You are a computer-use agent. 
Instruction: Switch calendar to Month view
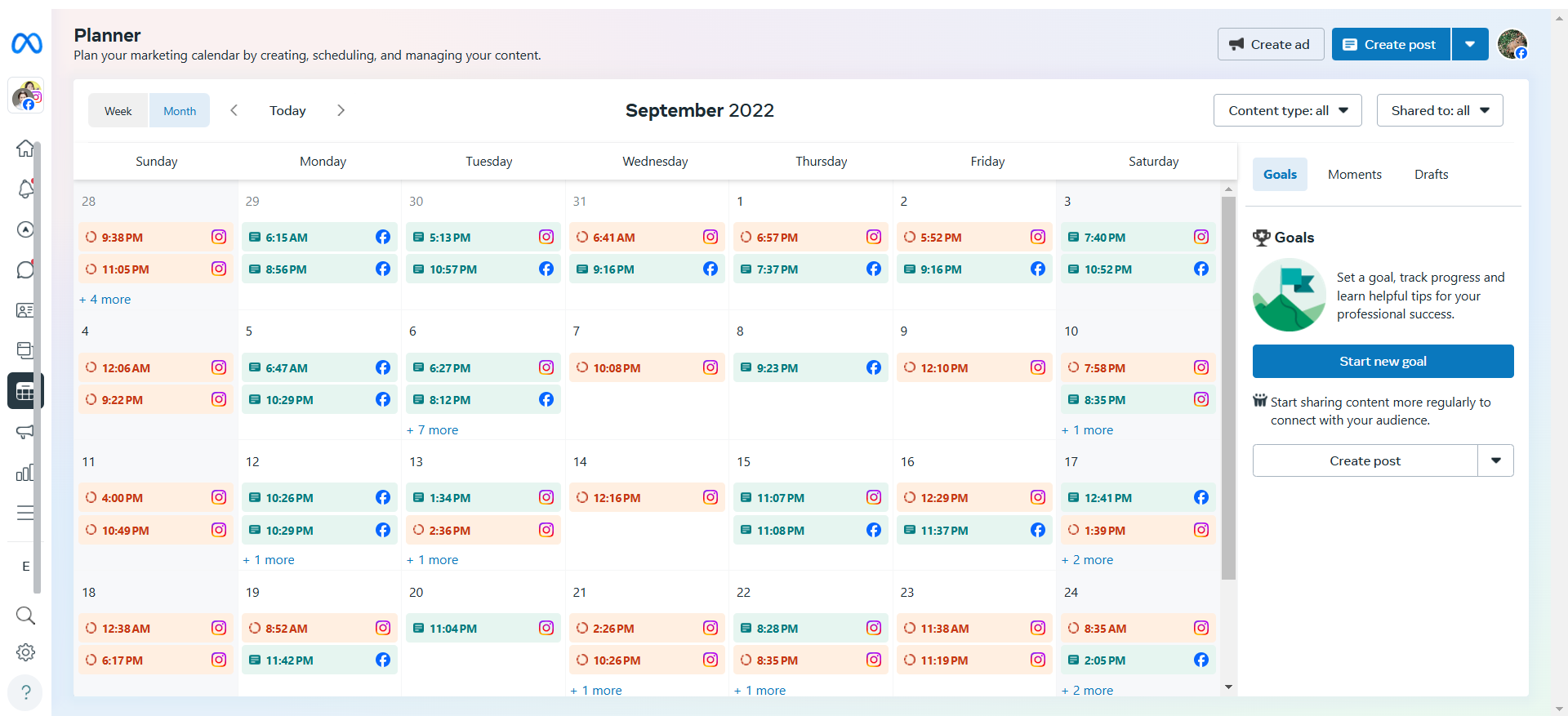coord(180,111)
